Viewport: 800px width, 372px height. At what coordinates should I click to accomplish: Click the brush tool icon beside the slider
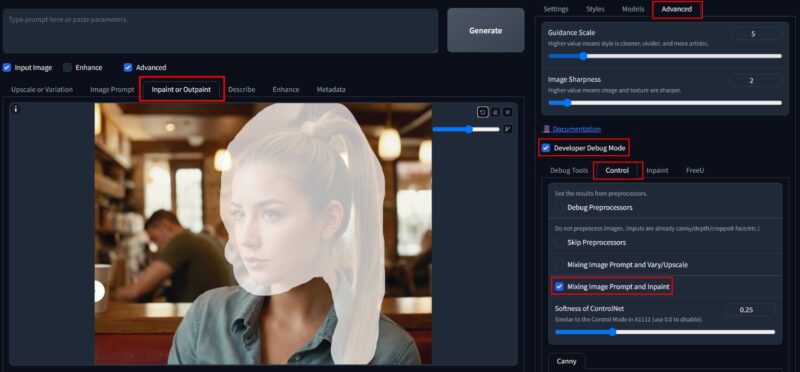[x=508, y=129]
